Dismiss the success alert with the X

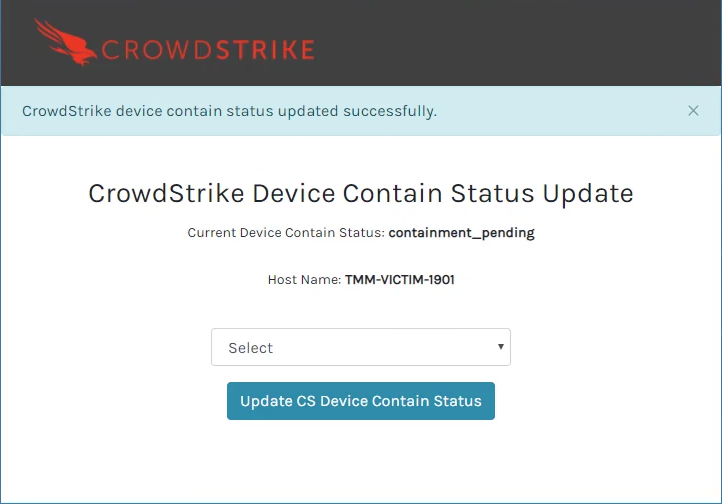click(x=693, y=111)
